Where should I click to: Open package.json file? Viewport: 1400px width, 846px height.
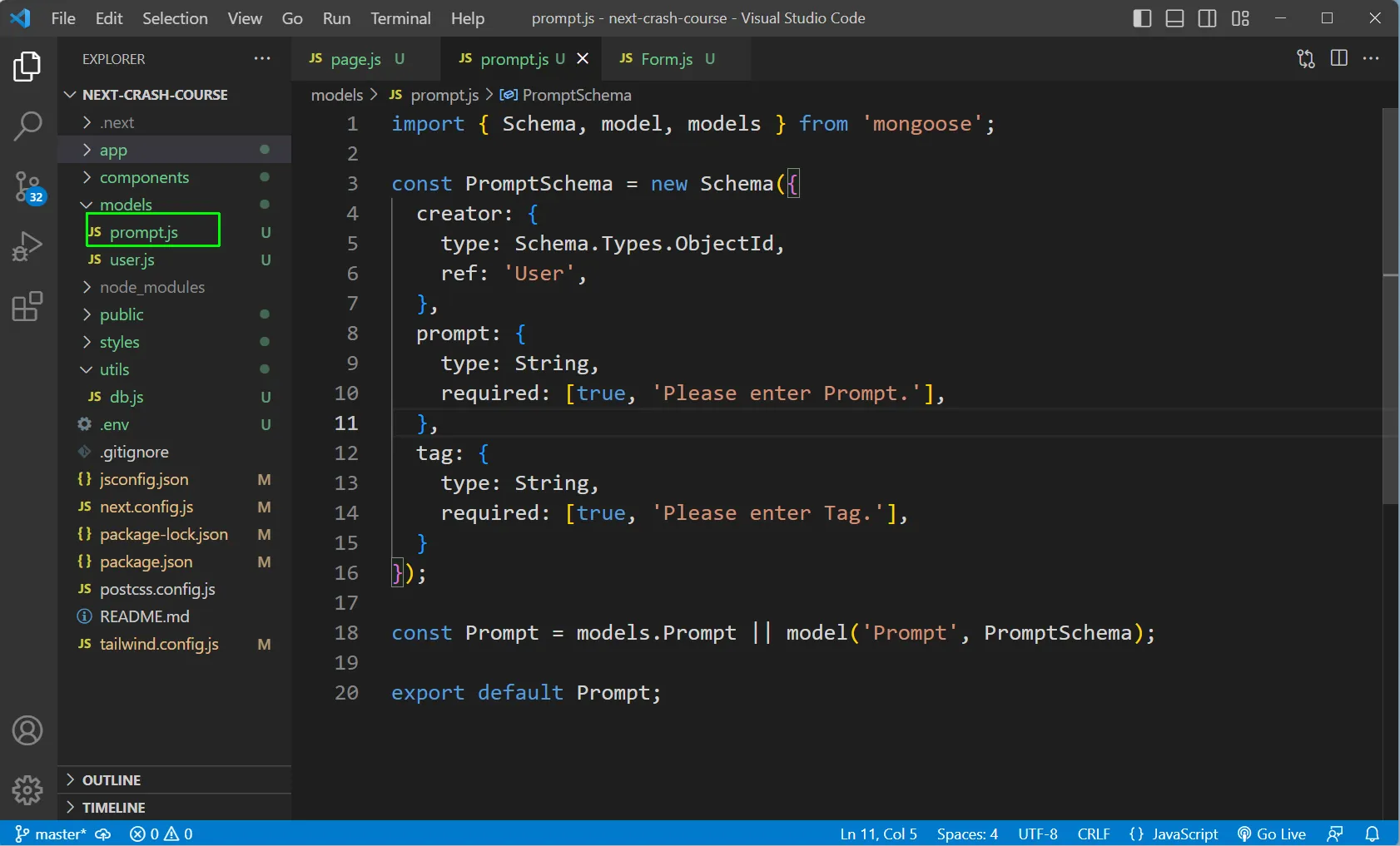pos(175,562)
